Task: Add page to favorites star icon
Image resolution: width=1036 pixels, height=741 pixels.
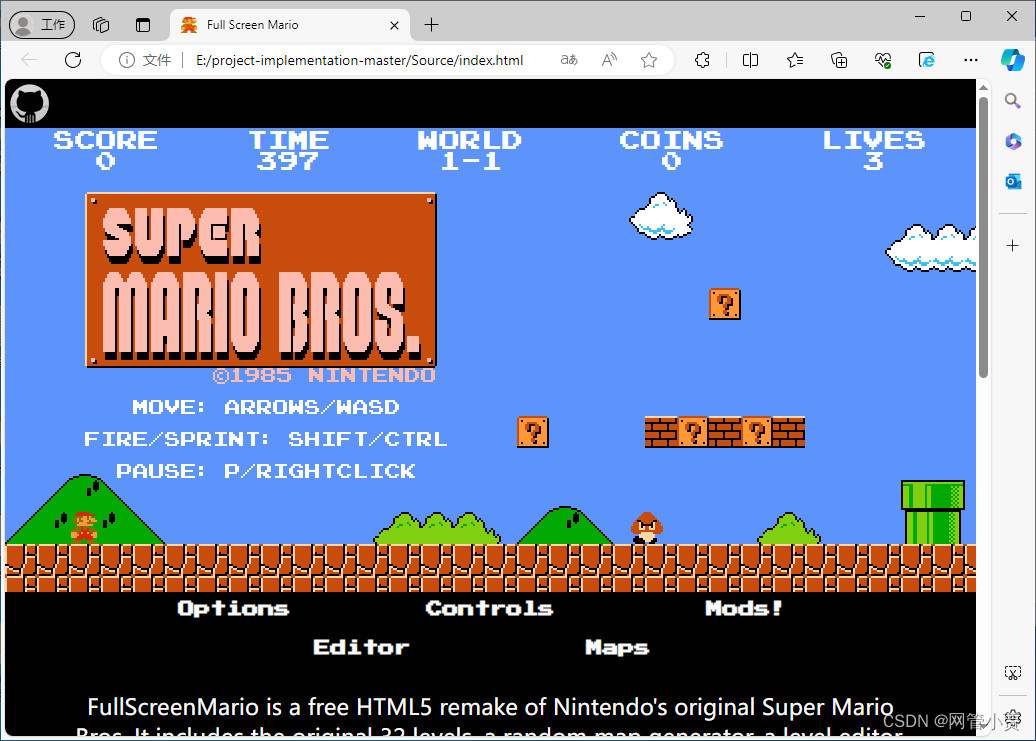Action: point(649,60)
